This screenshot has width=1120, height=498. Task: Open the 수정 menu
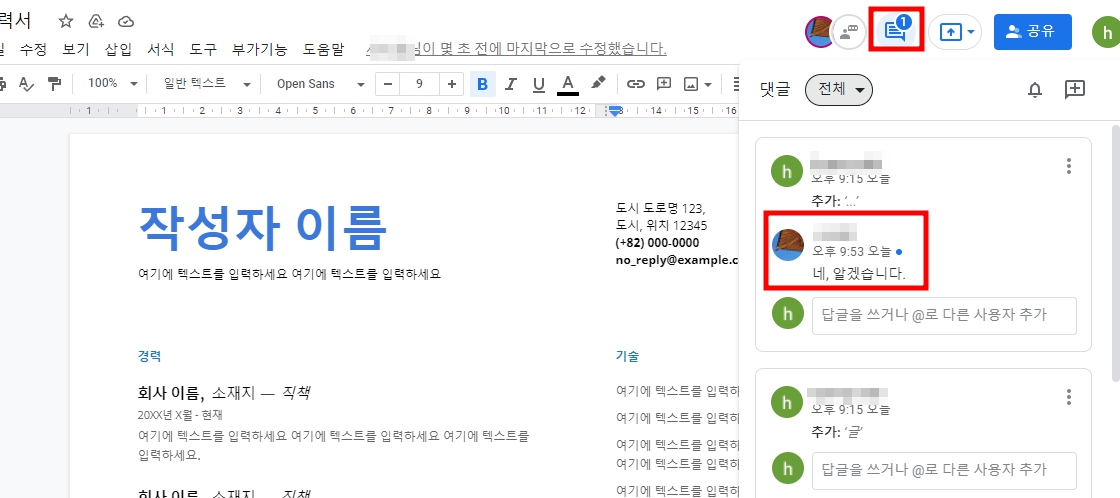(33, 49)
